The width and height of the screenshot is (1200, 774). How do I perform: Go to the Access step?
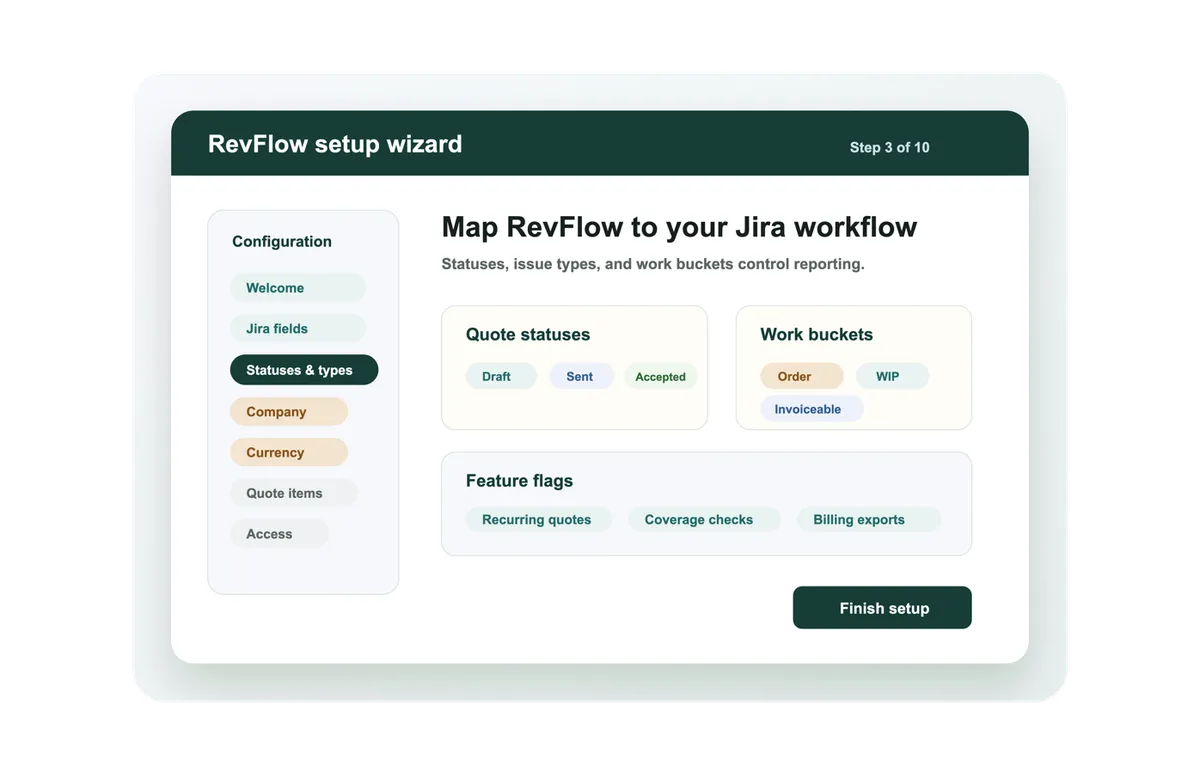[279, 534]
